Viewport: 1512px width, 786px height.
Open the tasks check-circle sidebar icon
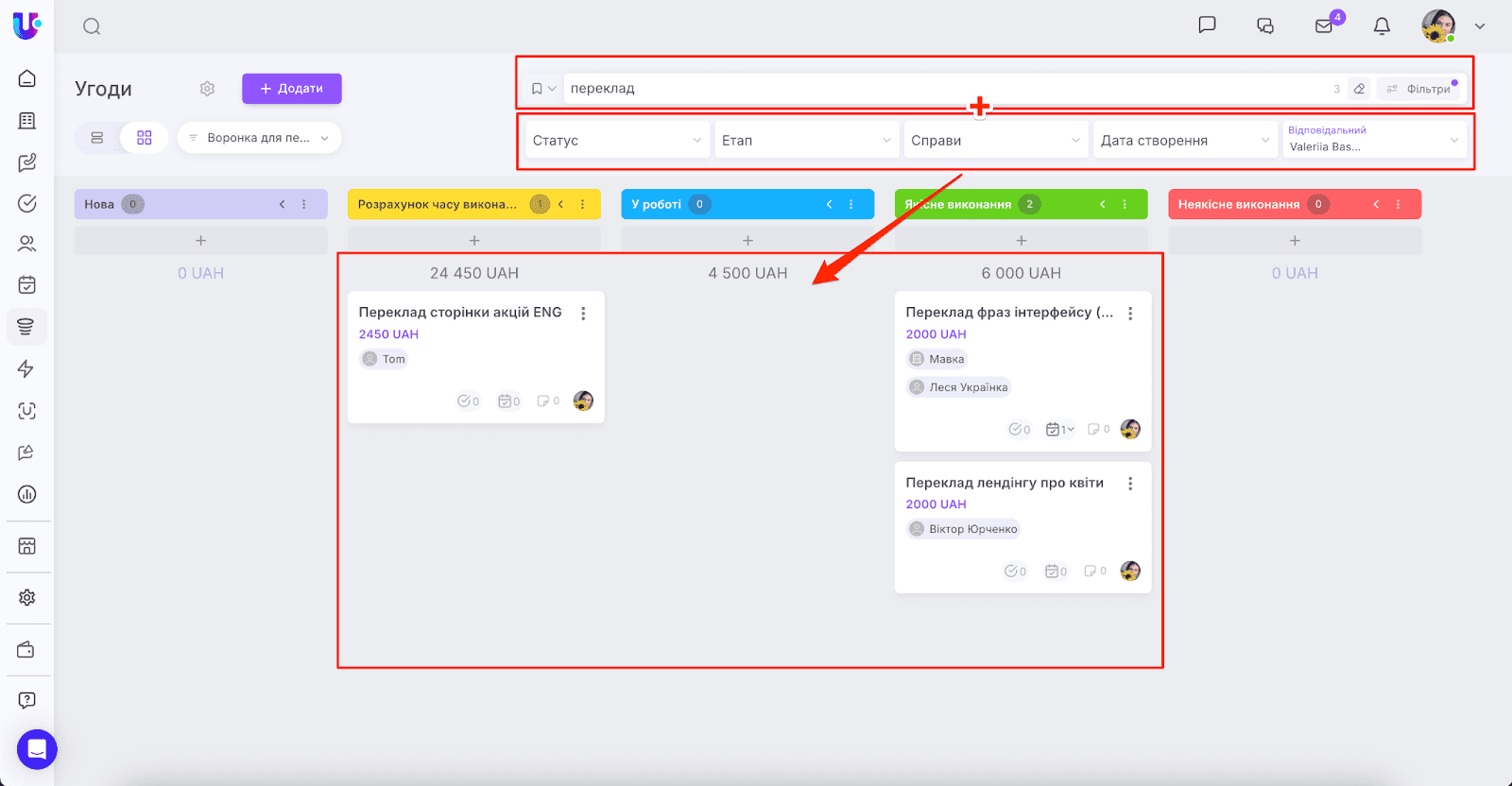[x=27, y=203]
